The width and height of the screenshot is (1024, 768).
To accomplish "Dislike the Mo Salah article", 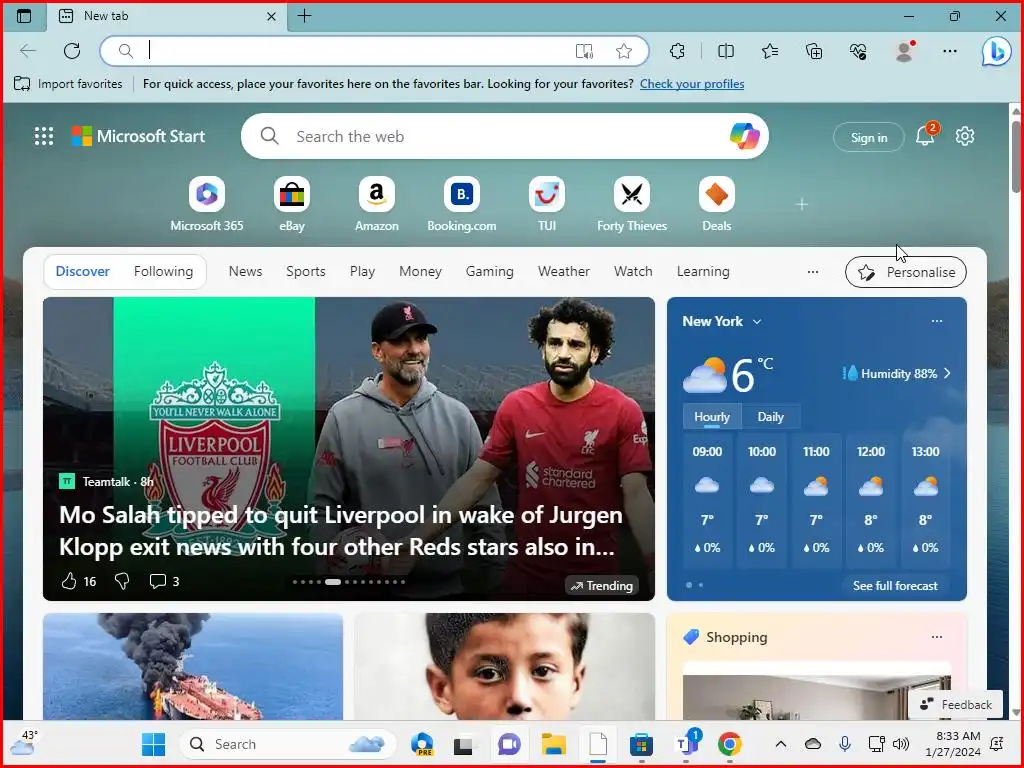I will coord(122,581).
